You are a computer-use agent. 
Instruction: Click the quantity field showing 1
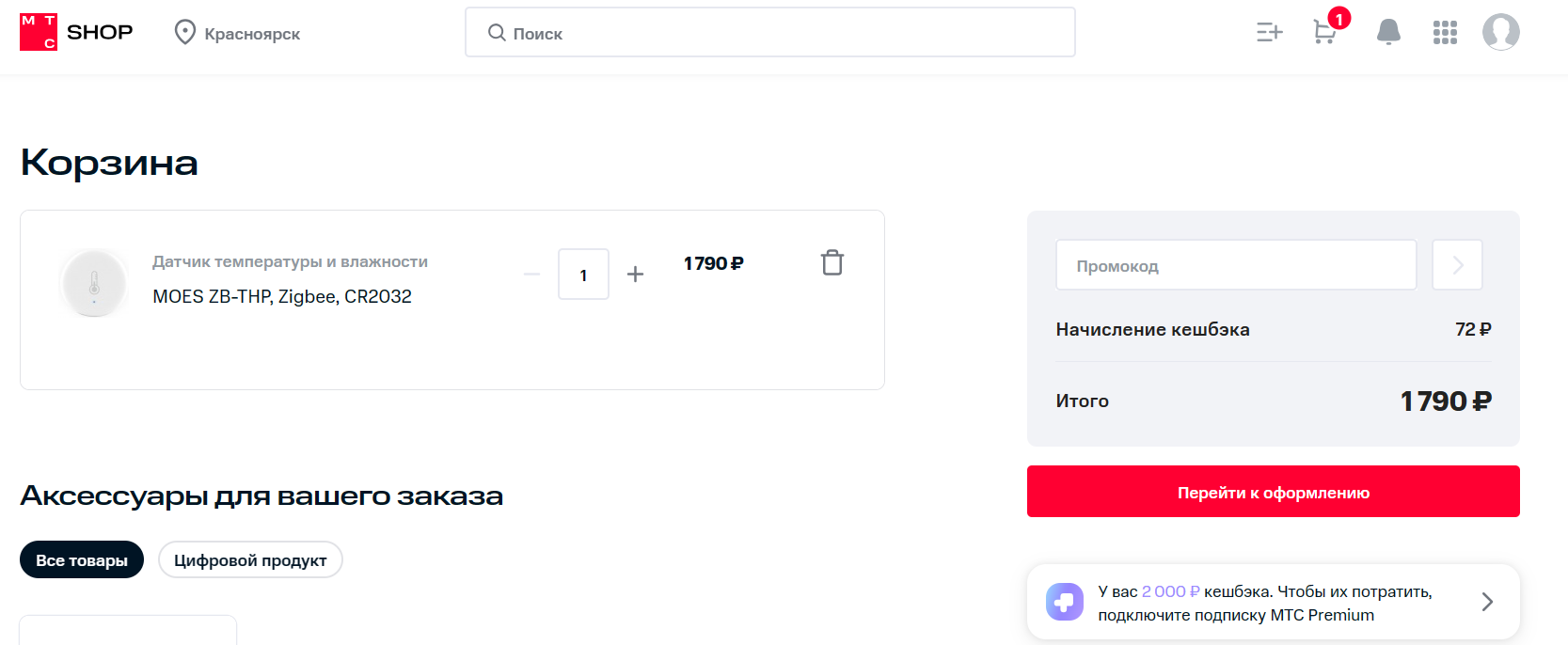(583, 274)
